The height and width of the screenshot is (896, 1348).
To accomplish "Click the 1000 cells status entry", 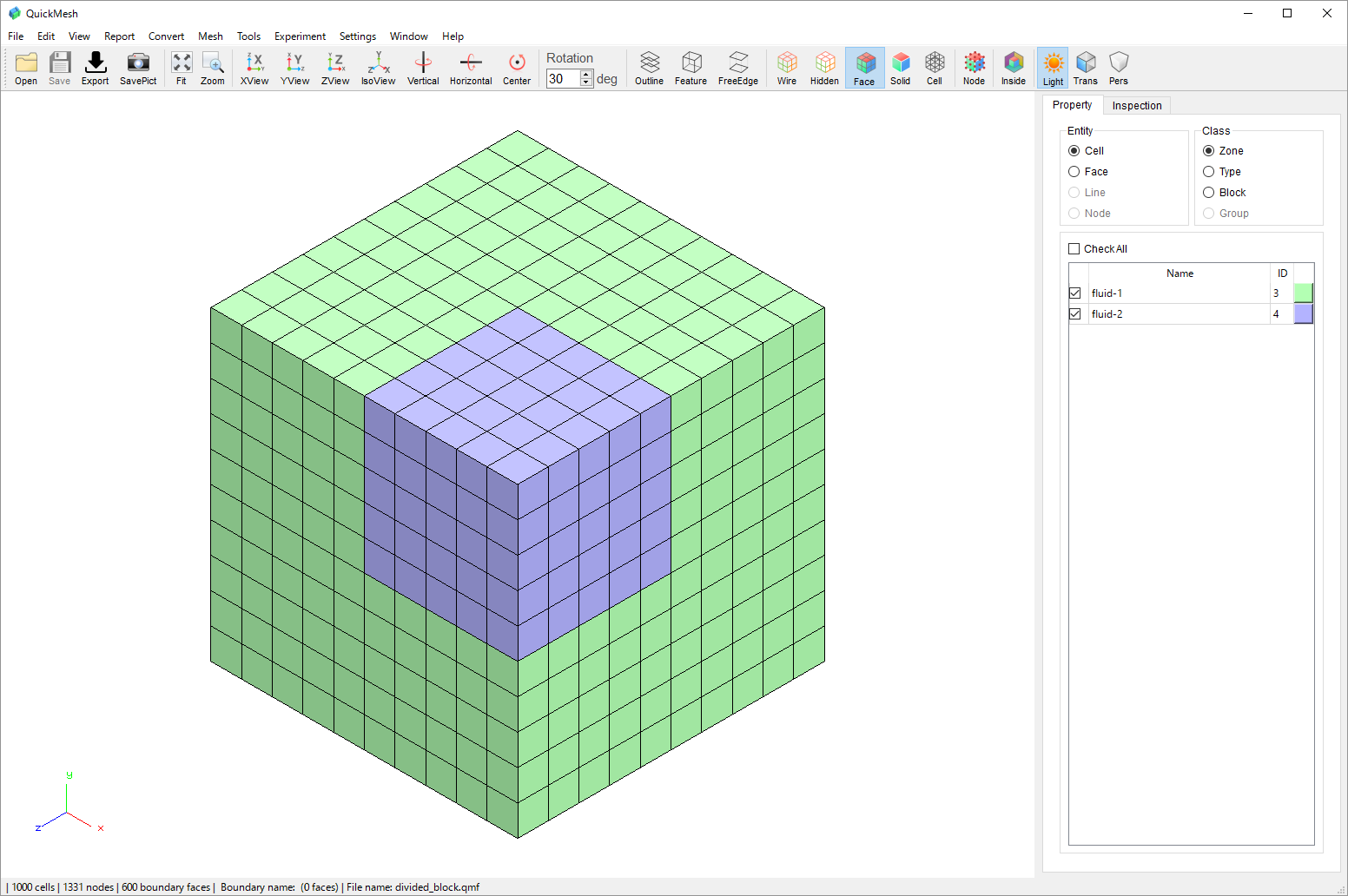I will click(x=33, y=887).
